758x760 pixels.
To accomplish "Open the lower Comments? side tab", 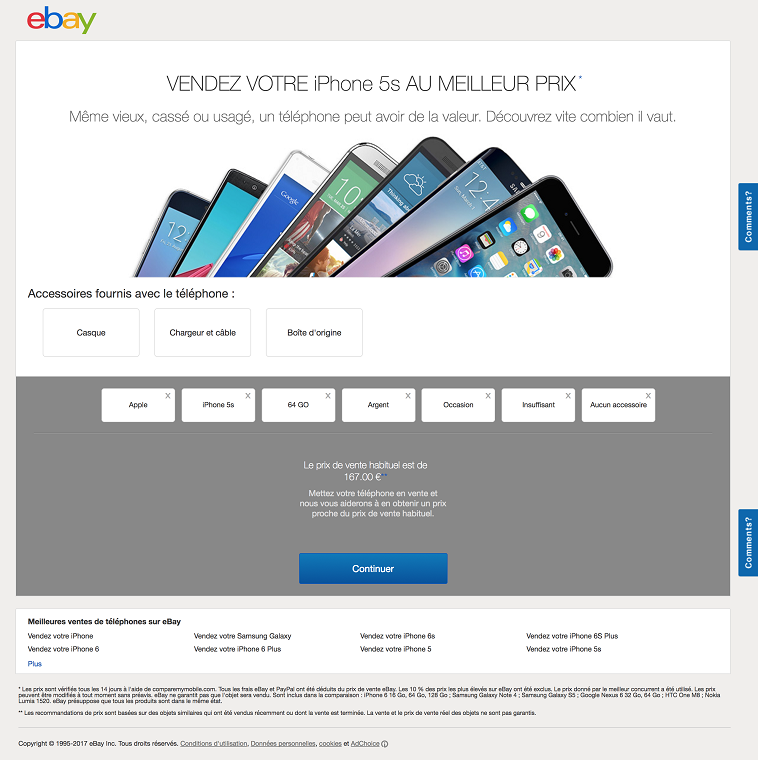I will (x=748, y=543).
